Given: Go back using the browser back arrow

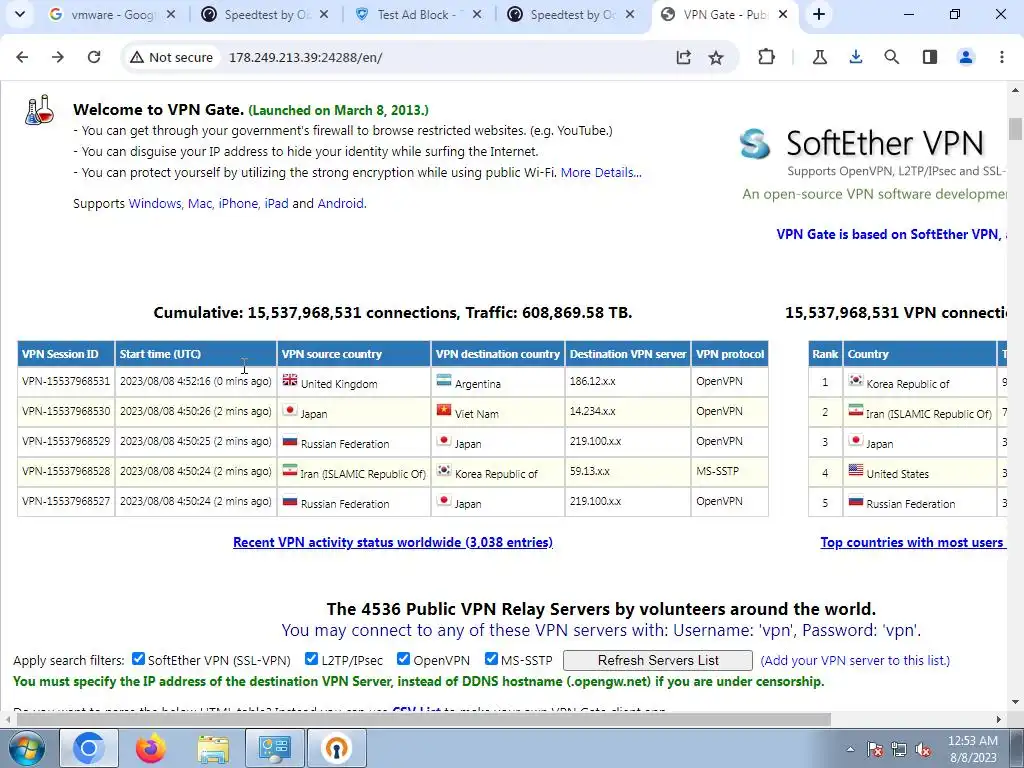Looking at the screenshot, I should click(22, 57).
